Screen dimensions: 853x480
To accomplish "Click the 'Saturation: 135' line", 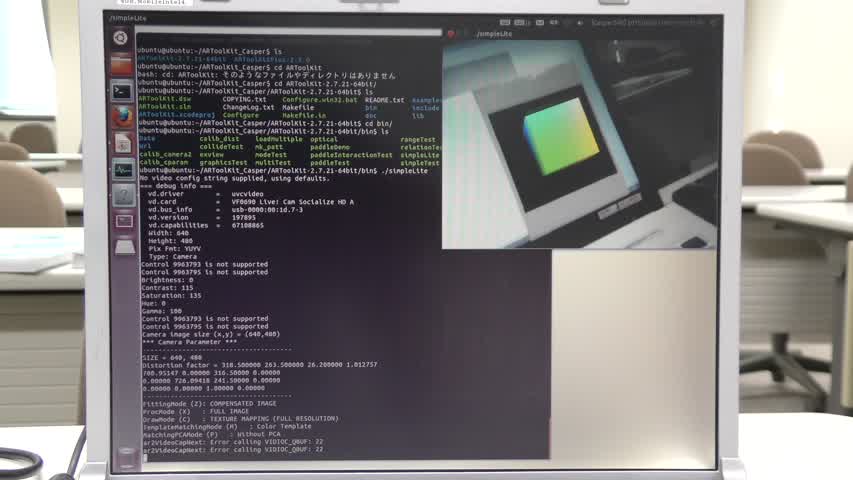I will 171,296.
